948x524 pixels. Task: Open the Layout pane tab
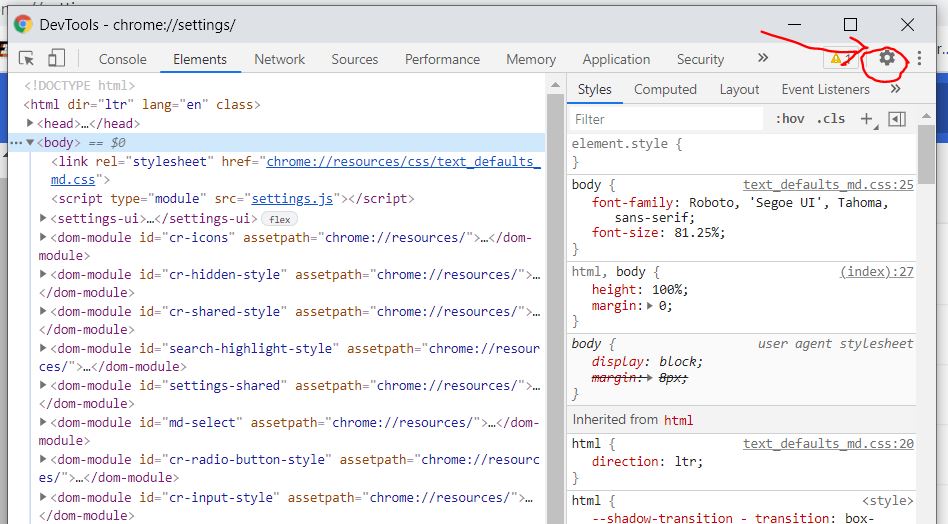tap(739, 89)
